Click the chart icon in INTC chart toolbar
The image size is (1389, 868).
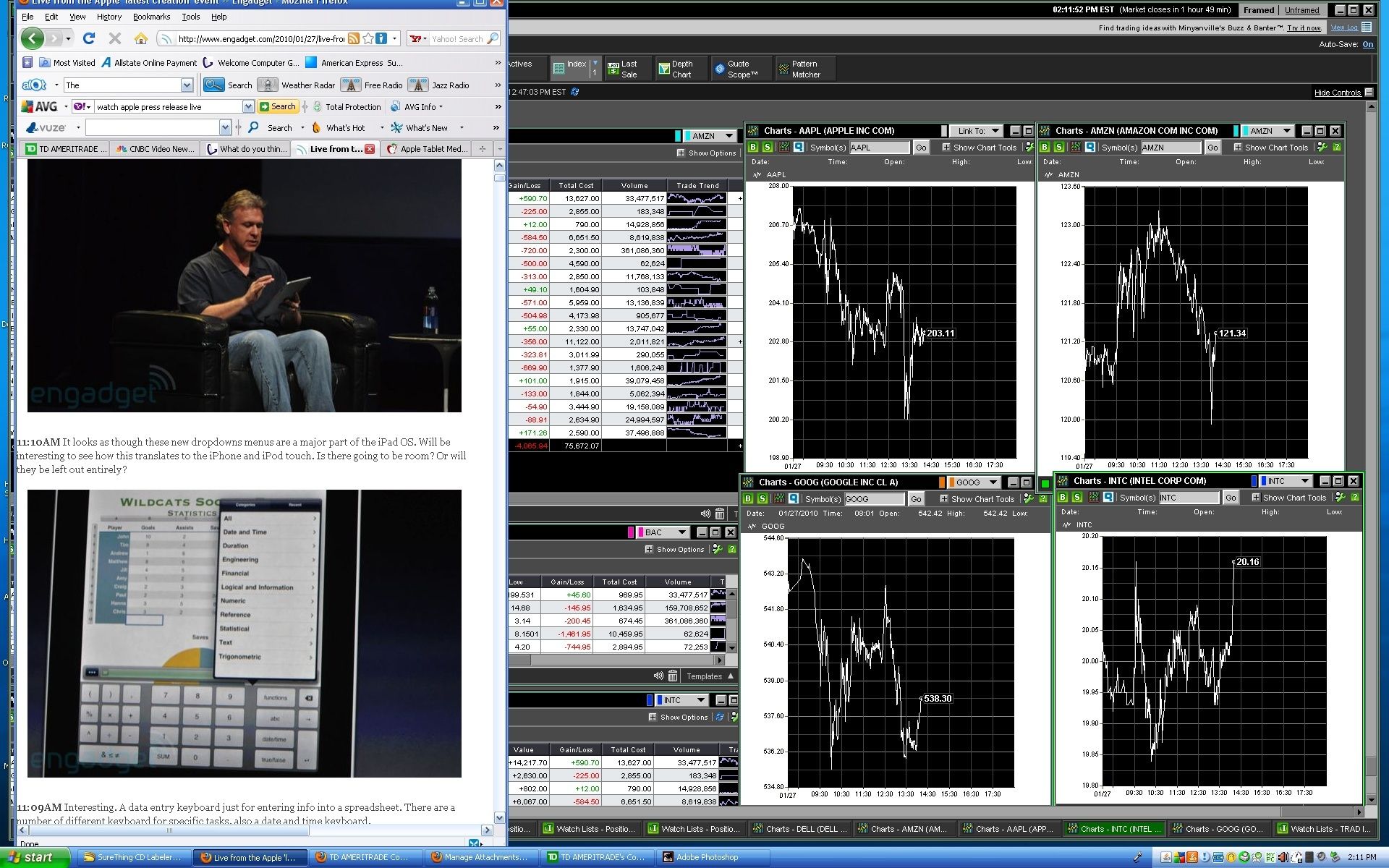click(1093, 497)
